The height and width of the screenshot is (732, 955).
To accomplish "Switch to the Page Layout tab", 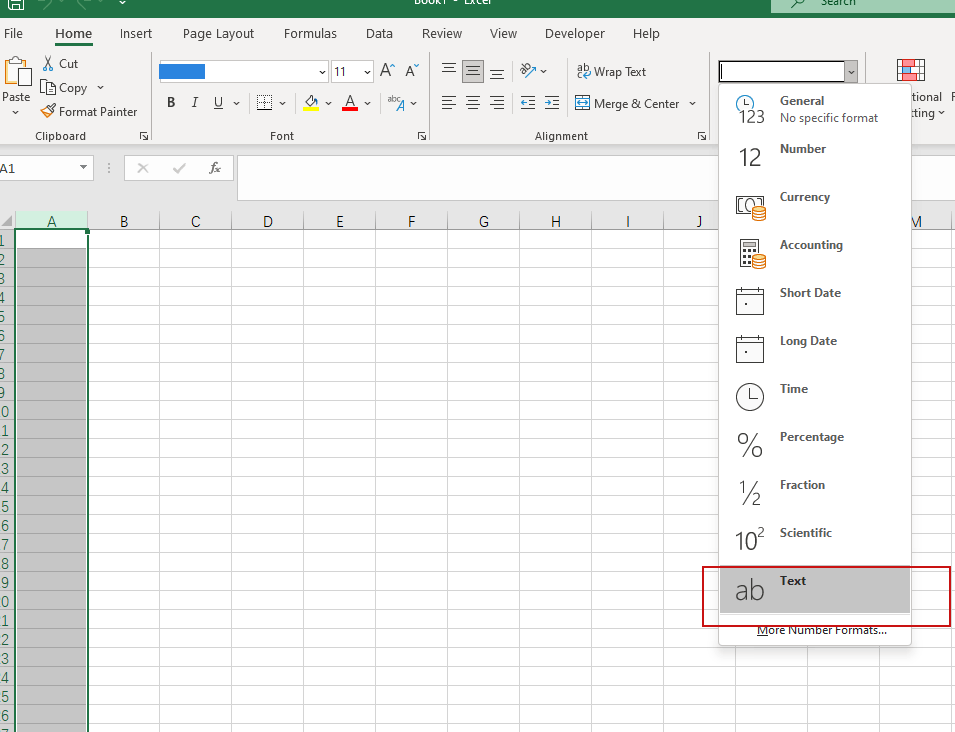I will click(218, 33).
